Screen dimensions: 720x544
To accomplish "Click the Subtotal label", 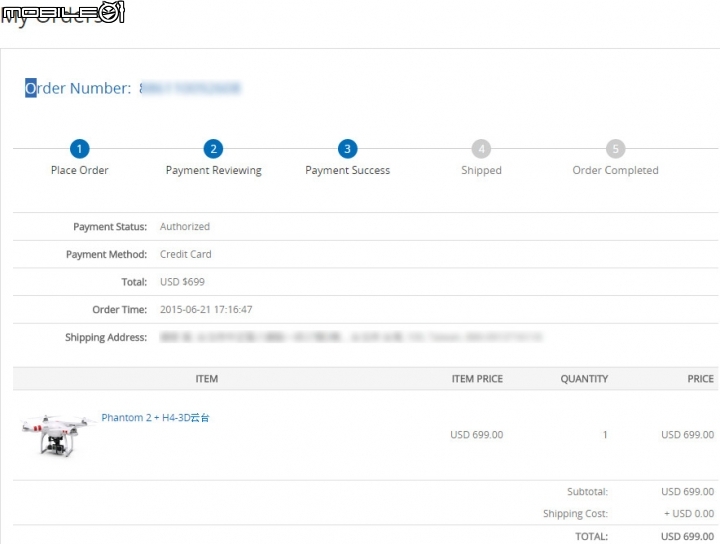I will coord(587,492).
